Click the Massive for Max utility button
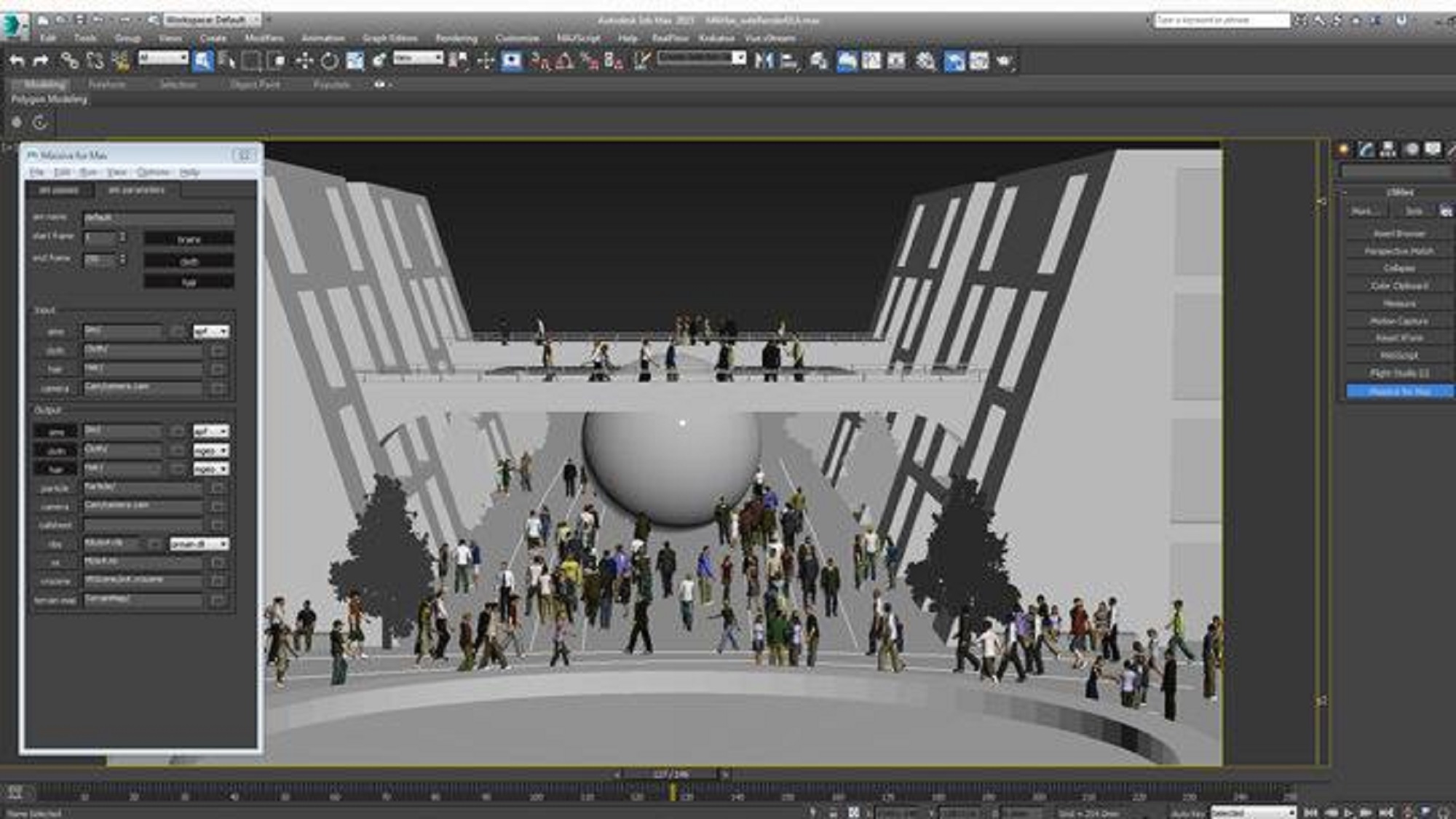 [x=1399, y=392]
